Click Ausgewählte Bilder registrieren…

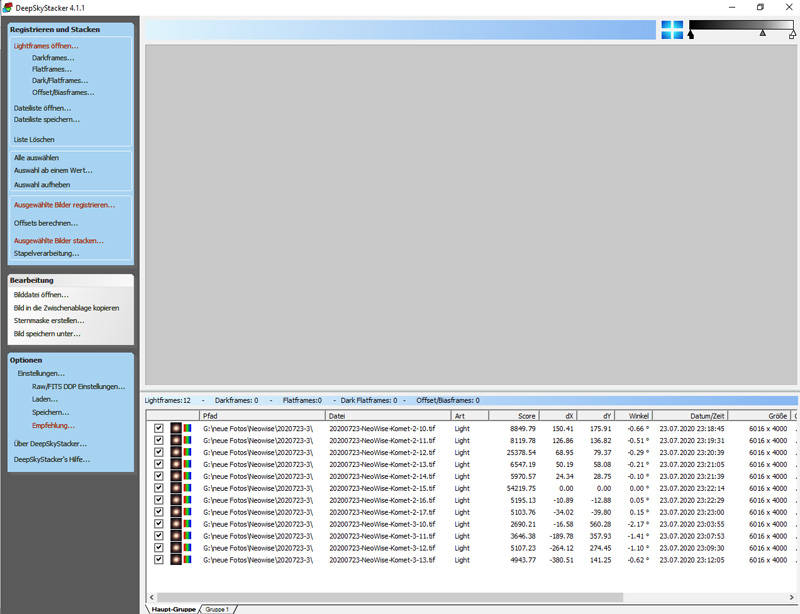coord(64,205)
